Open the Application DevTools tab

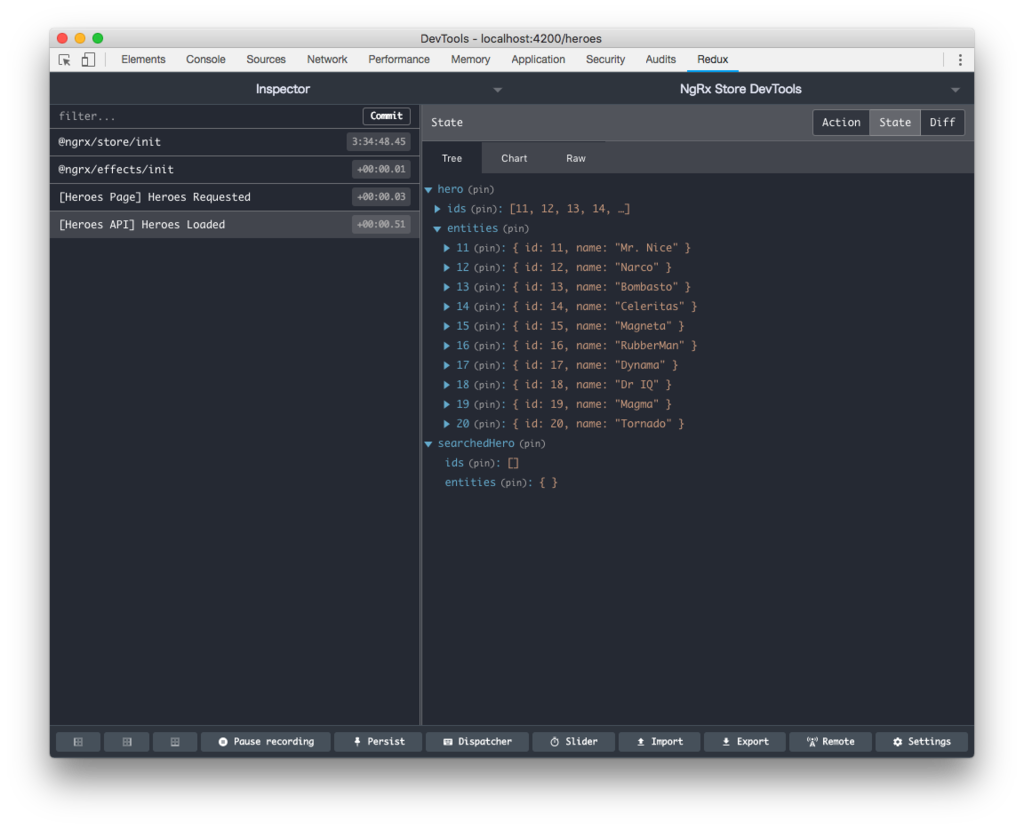tap(538, 59)
